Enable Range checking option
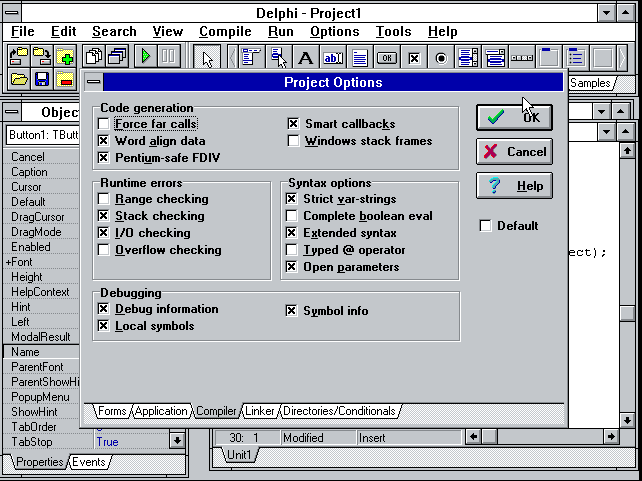642x481 pixels. [104, 200]
